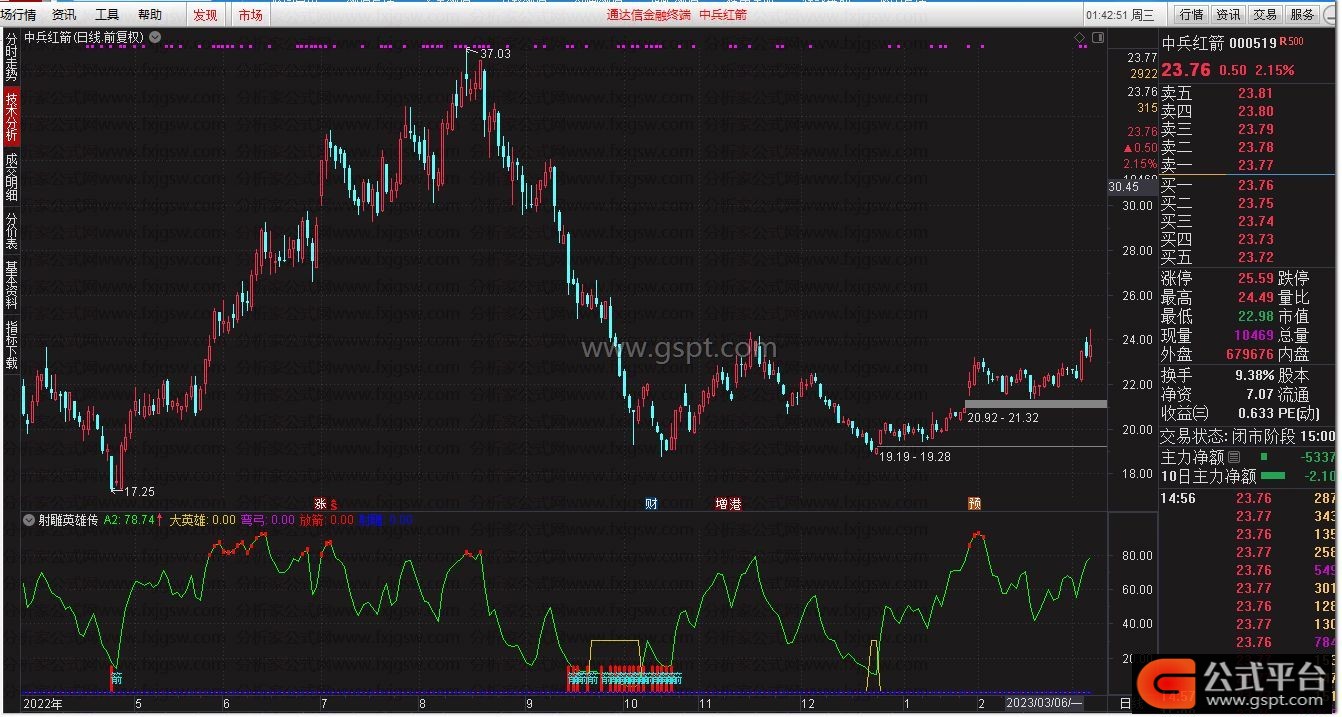1342x717 pixels.
Task: Click the 涨 event marker under the chart
Action: [321, 504]
